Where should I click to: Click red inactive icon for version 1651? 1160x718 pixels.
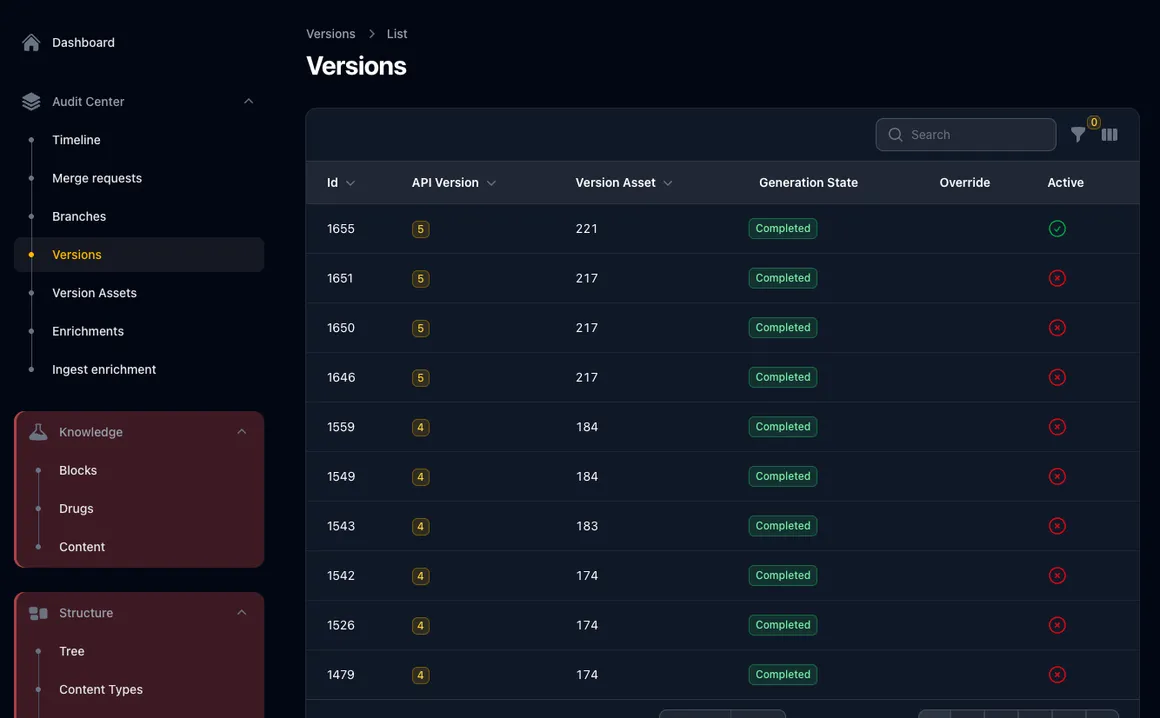click(1057, 278)
